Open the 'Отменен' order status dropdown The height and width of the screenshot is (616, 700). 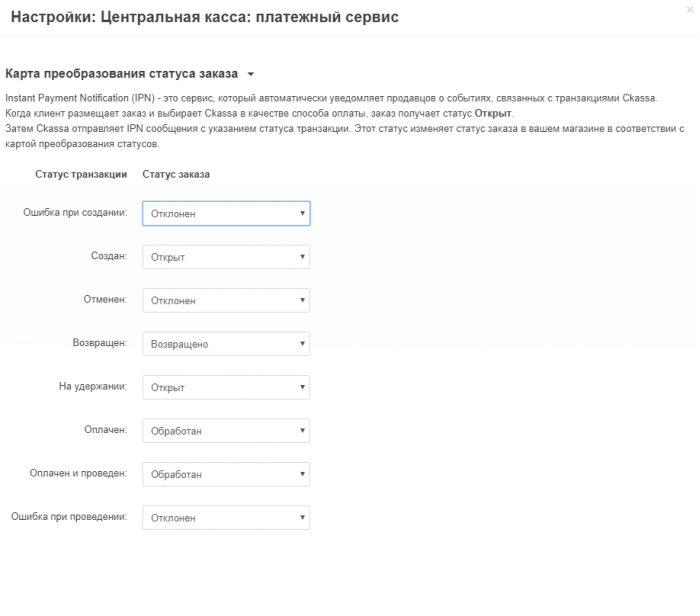coord(226,300)
